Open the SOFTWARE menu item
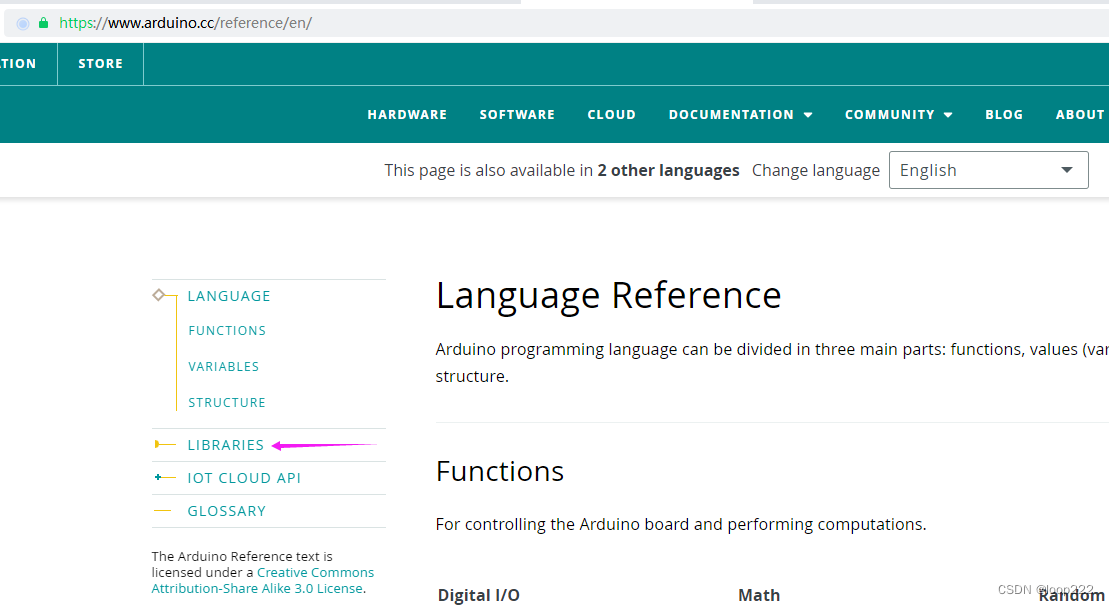Image resolution: width=1109 pixels, height=606 pixels. coord(517,115)
